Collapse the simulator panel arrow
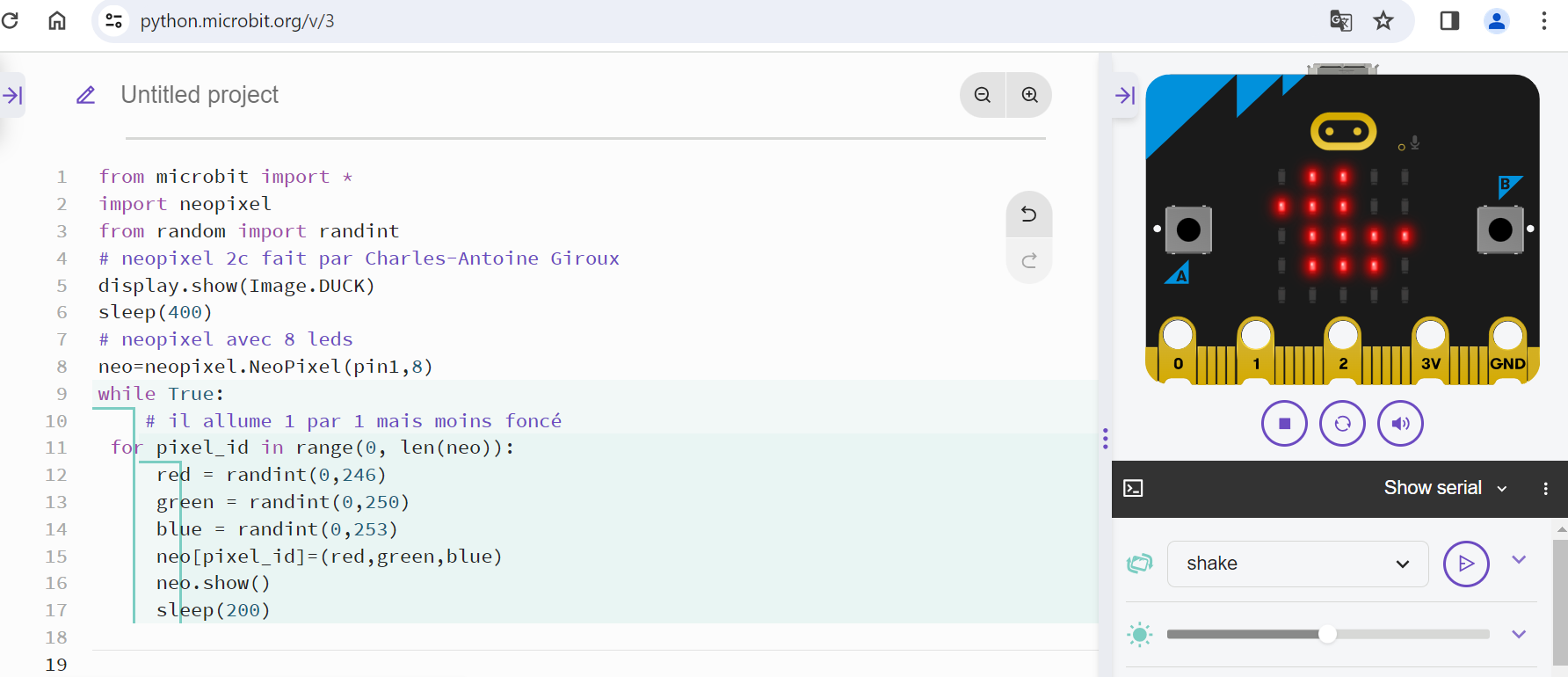Viewport: 1568px width, 677px height. click(x=1125, y=95)
